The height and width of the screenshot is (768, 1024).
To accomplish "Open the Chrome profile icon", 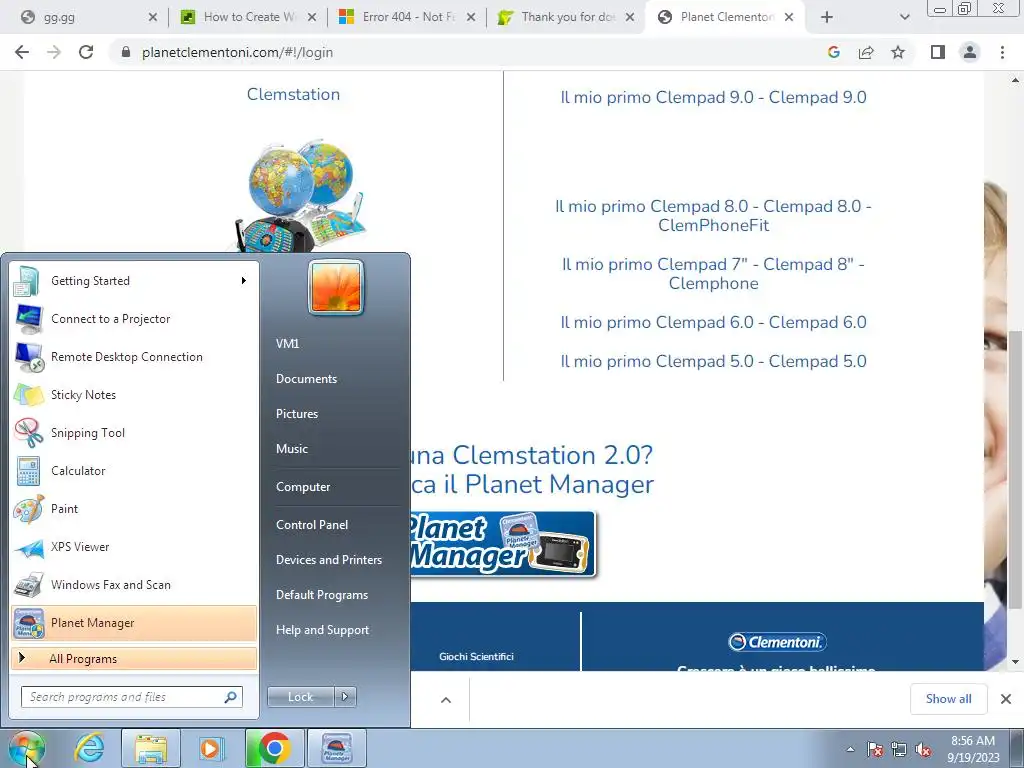I will [x=970, y=52].
